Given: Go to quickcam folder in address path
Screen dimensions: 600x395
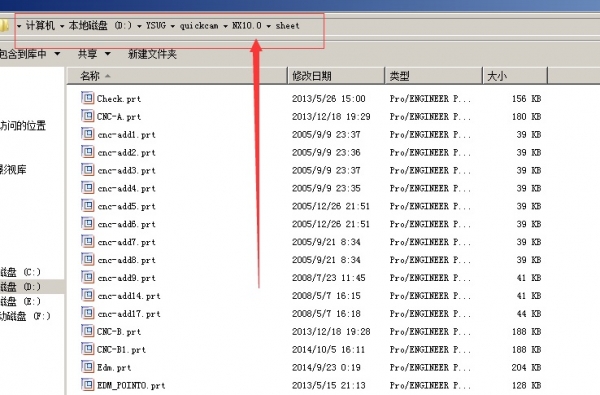Looking at the screenshot, I should point(199,26).
